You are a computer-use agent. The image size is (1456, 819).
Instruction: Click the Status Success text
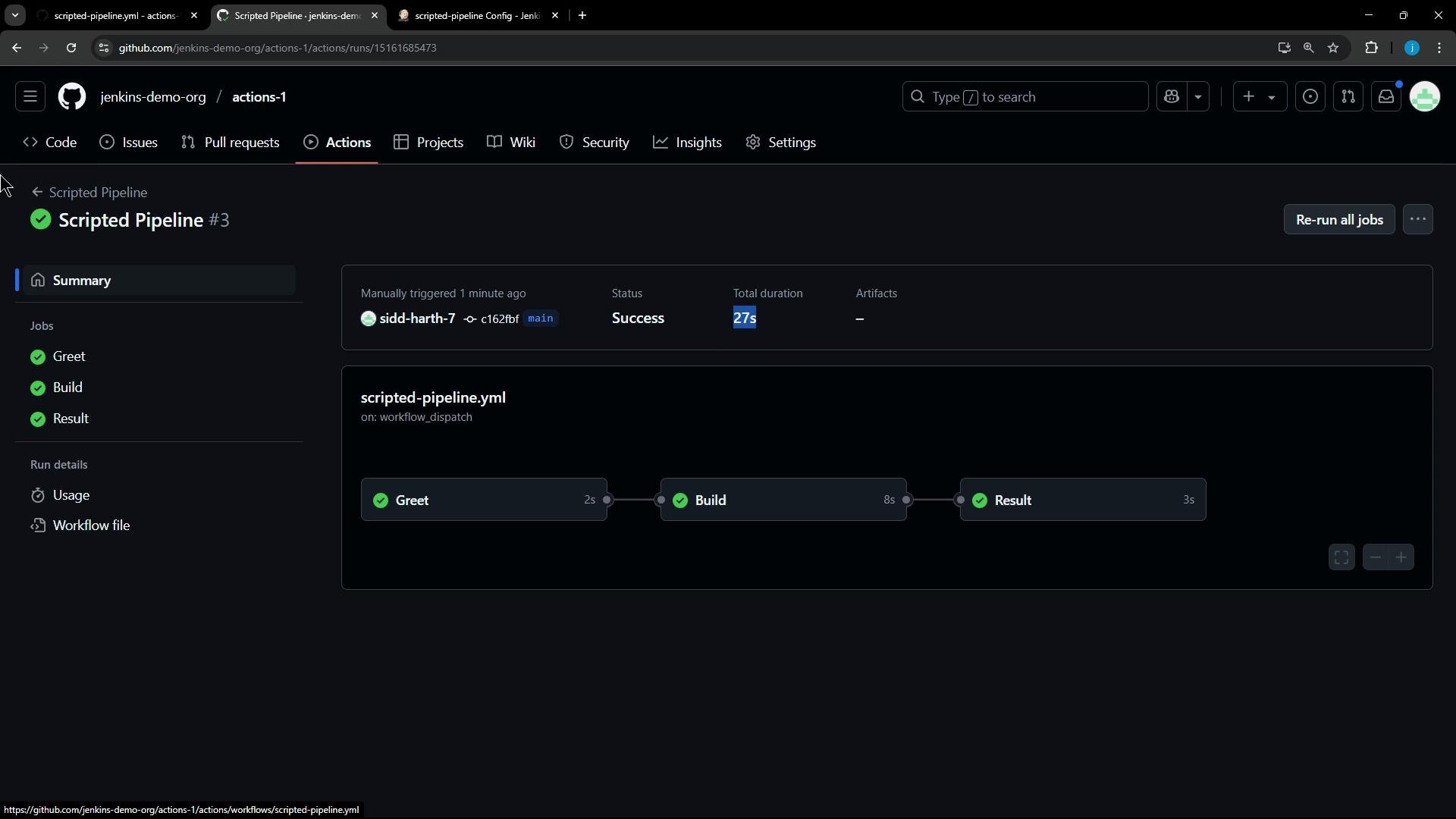638,318
